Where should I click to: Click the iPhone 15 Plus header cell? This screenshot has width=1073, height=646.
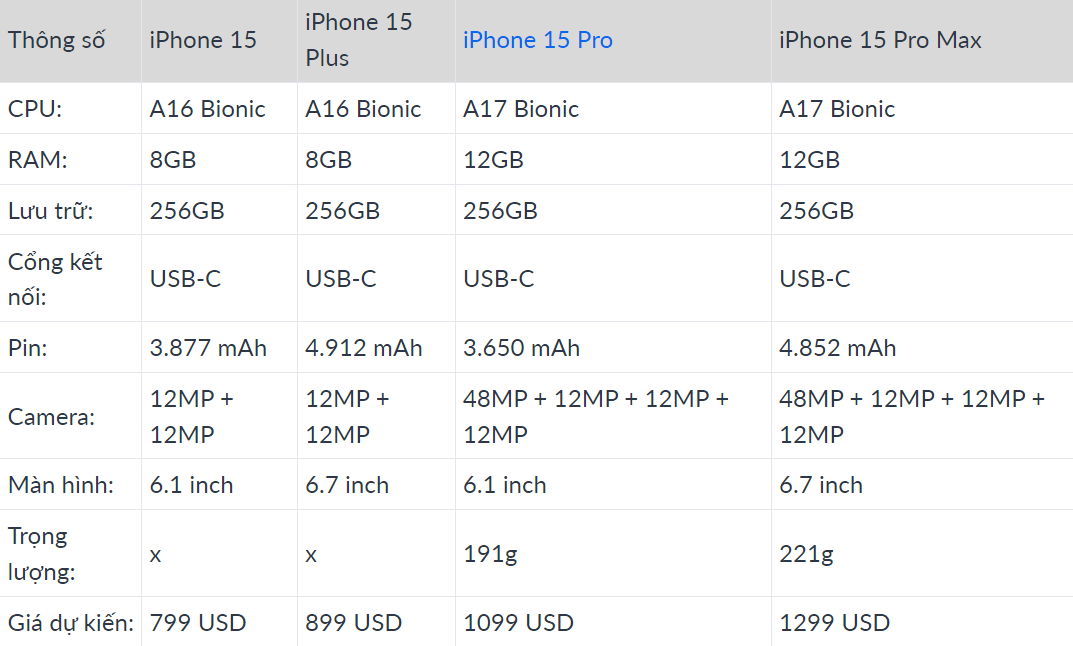coord(358,40)
